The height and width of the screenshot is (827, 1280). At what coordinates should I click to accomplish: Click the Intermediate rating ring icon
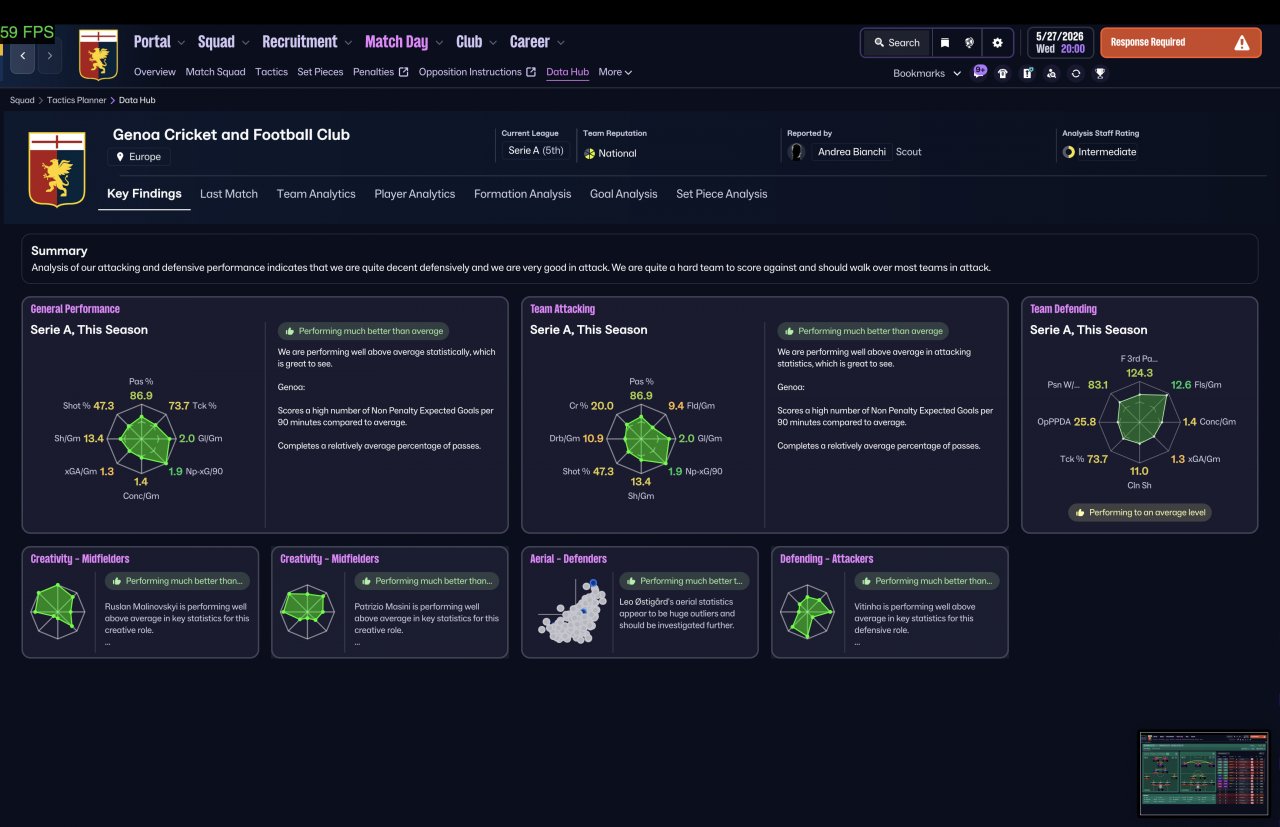pyautogui.click(x=1069, y=152)
